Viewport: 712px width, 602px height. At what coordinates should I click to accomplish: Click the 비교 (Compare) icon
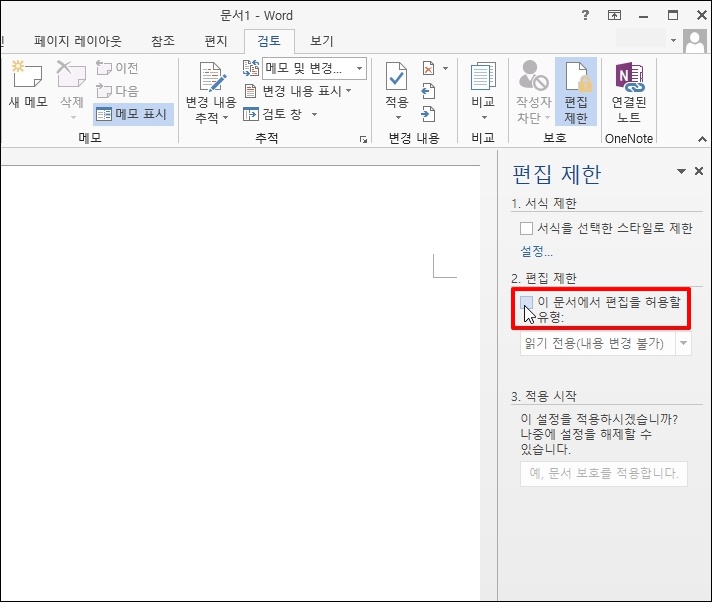[x=483, y=76]
